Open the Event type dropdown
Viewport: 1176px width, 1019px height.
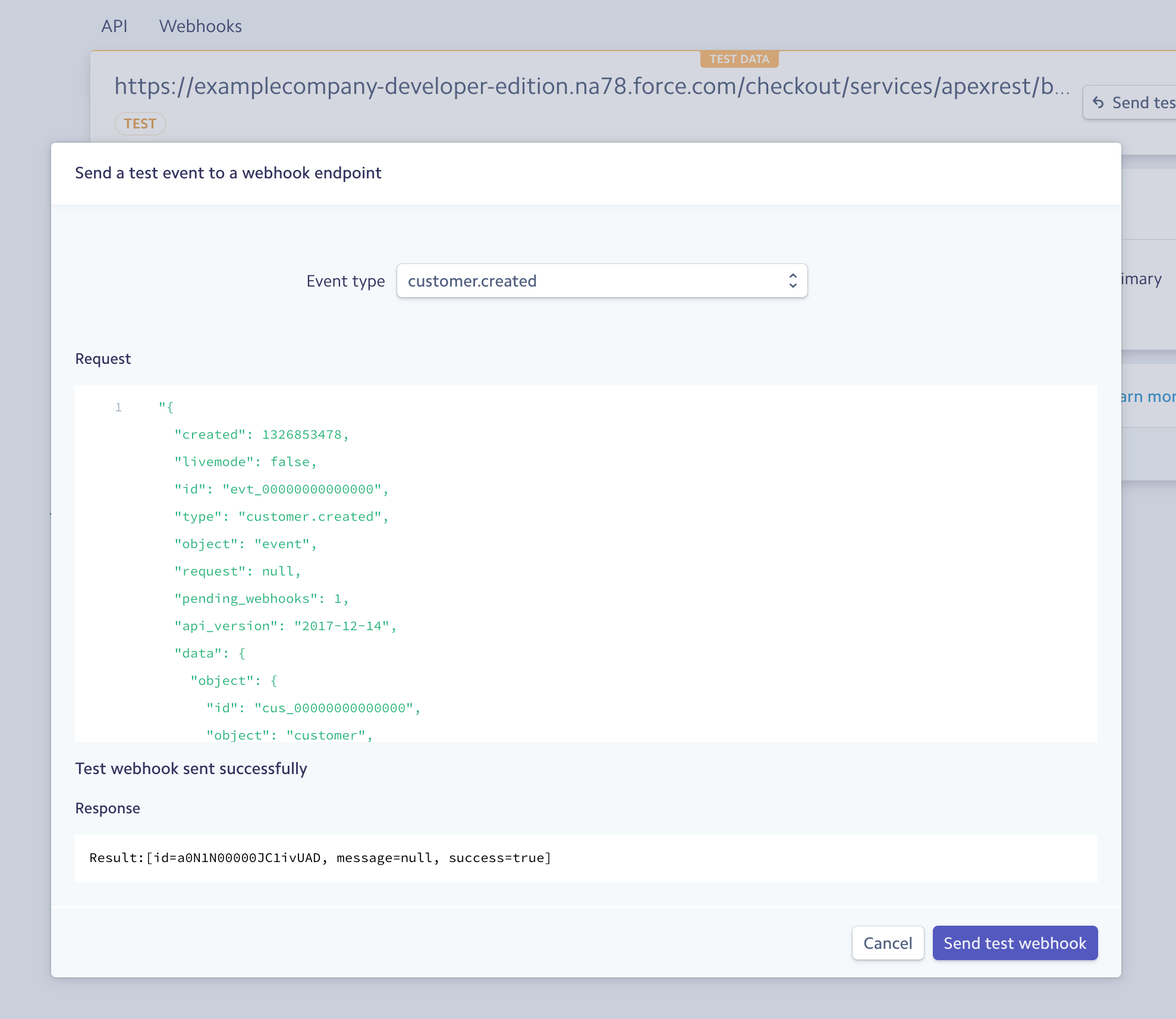tap(602, 281)
